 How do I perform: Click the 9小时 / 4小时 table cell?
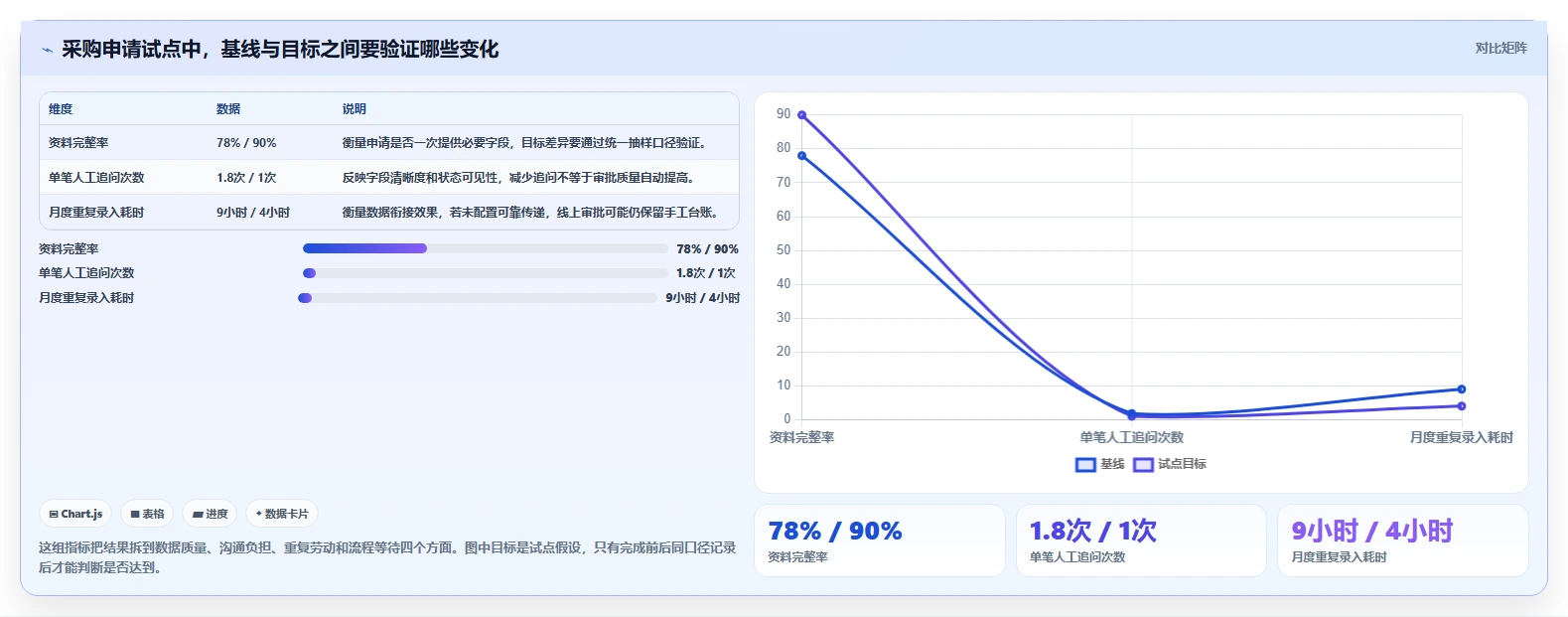click(x=253, y=213)
